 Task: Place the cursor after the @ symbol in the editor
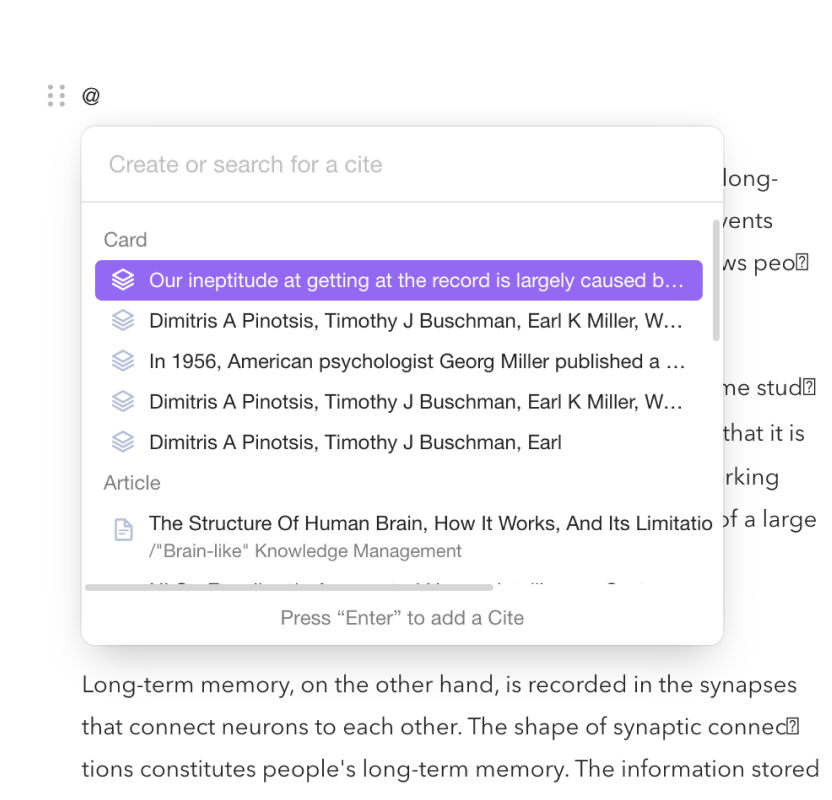[x=101, y=96]
